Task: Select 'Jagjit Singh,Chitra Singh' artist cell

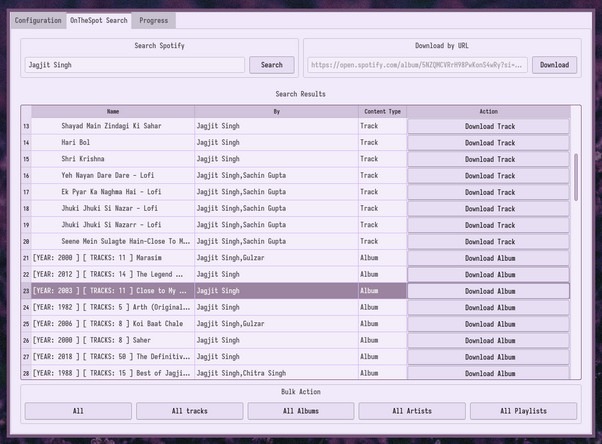Action: (x=276, y=373)
